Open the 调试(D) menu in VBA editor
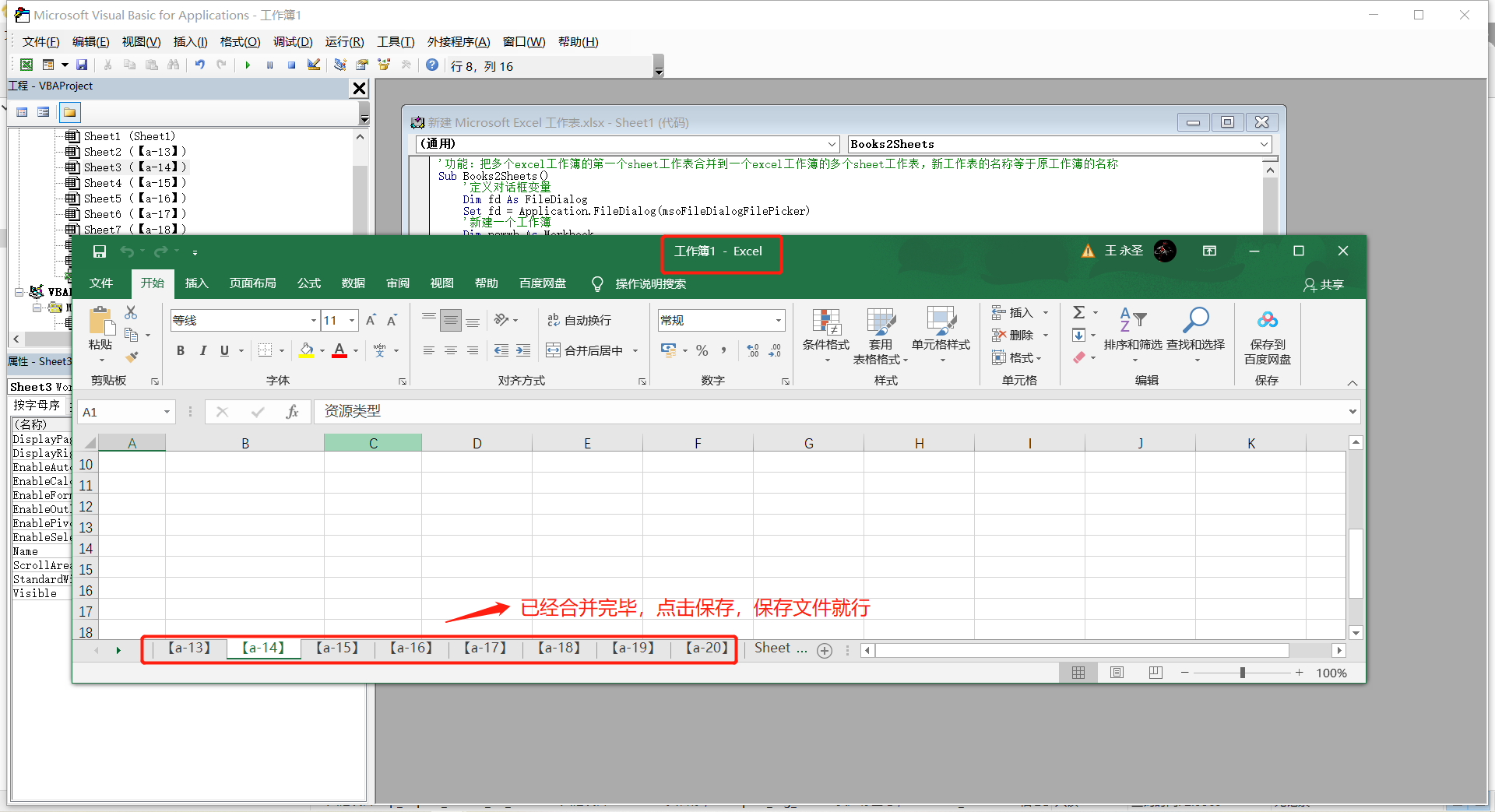1495x812 pixels. pyautogui.click(x=293, y=42)
